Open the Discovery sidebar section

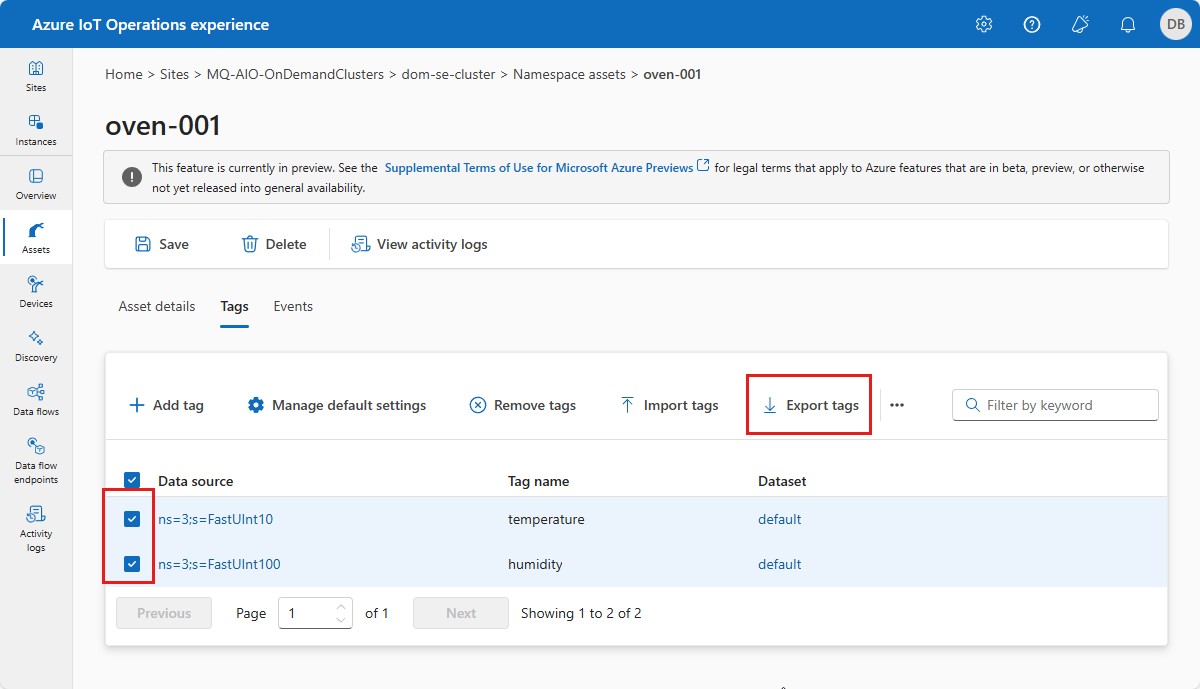[36, 346]
